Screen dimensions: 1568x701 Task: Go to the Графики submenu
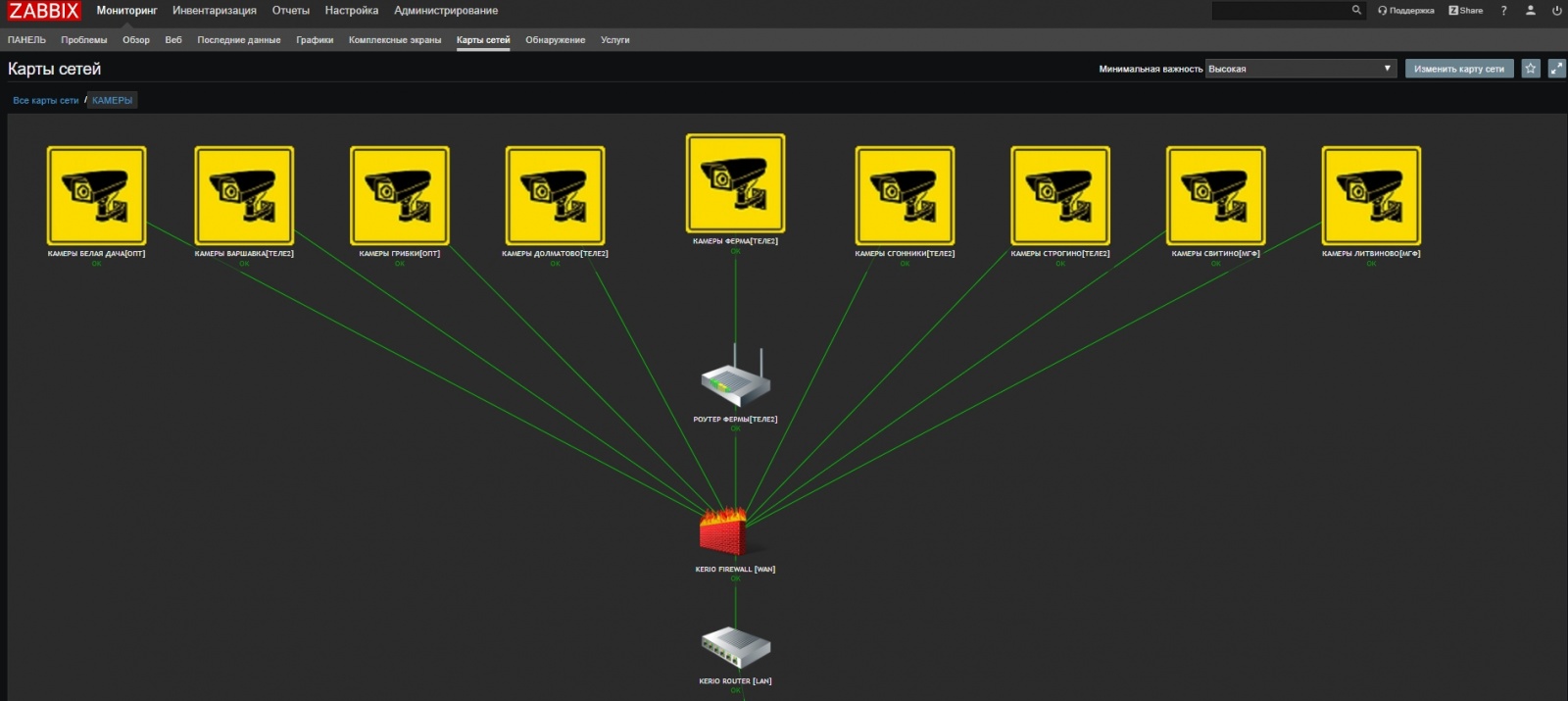click(315, 40)
